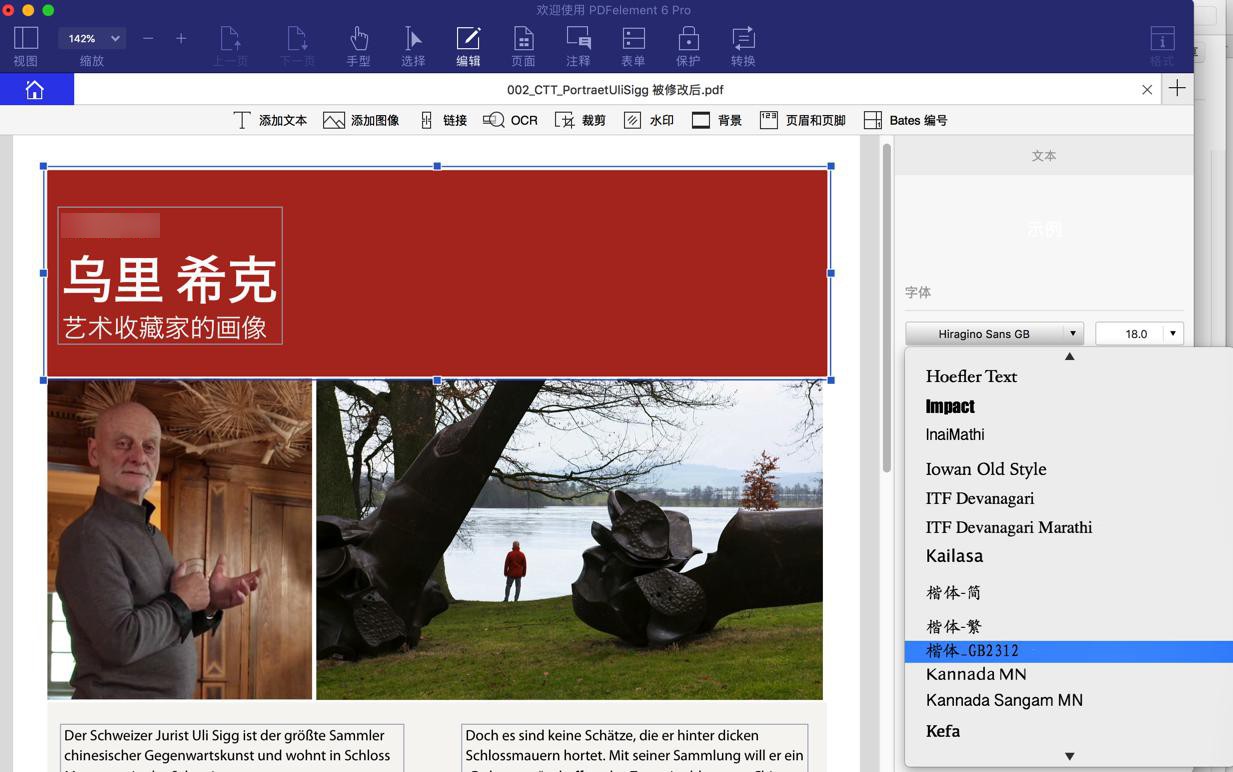Select the Hand tool
The width and height of the screenshot is (1233, 772).
(358, 46)
